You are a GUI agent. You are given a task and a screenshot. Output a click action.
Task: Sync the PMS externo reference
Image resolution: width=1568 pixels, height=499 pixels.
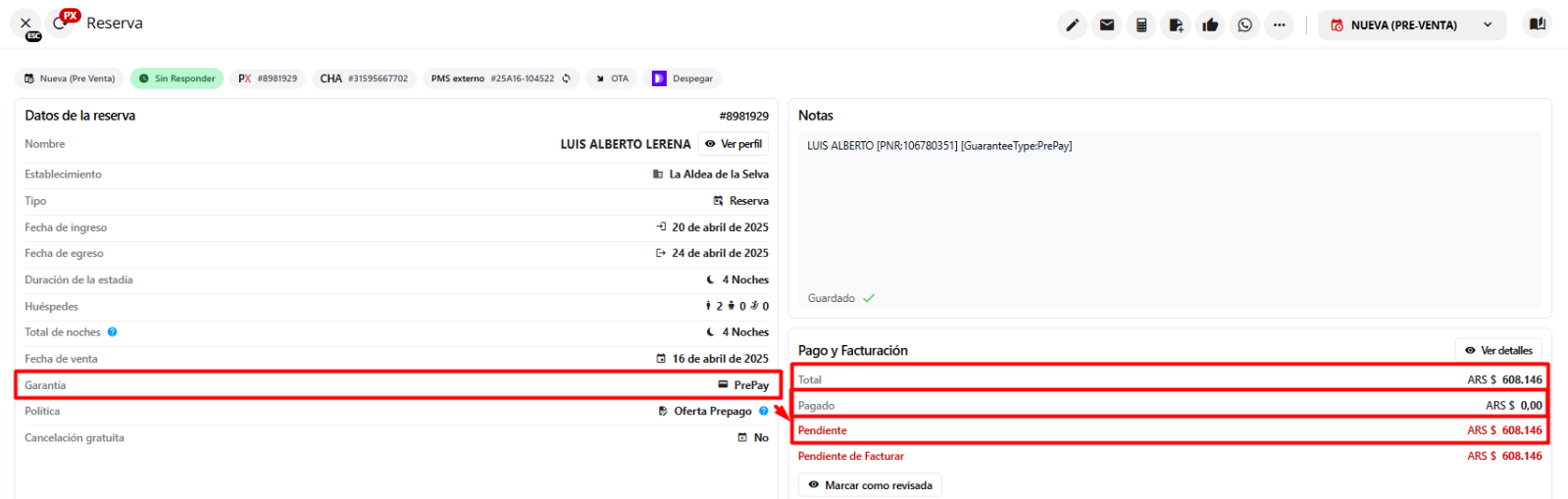tap(566, 78)
